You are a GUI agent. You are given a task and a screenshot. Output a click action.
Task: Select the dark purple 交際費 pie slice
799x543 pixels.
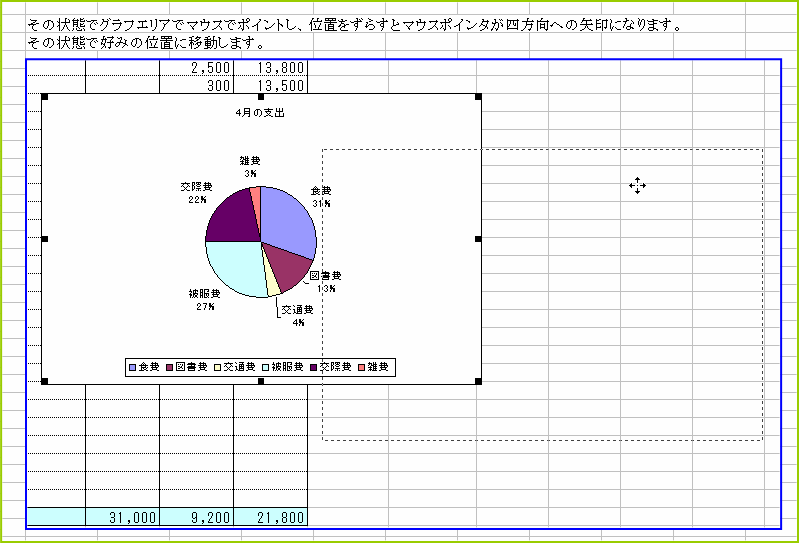click(x=232, y=219)
